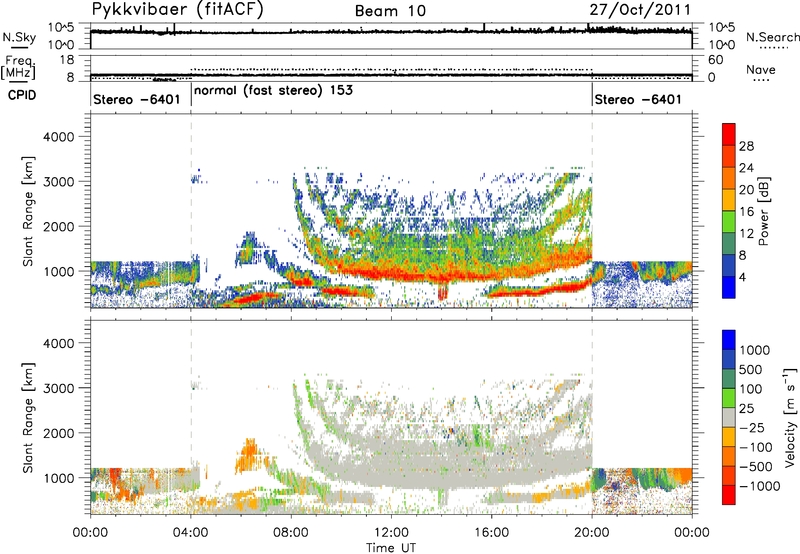Click the blue bottom of power colorbar

pyautogui.click(x=729, y=287)
